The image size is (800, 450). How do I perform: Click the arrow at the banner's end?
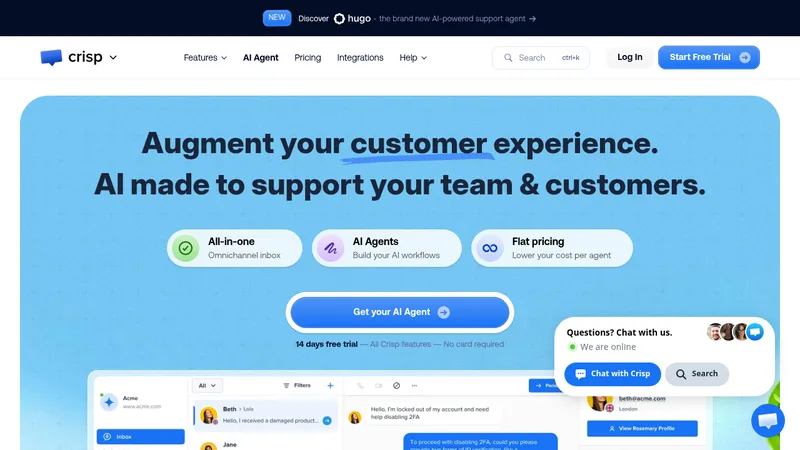pos(533,19)
